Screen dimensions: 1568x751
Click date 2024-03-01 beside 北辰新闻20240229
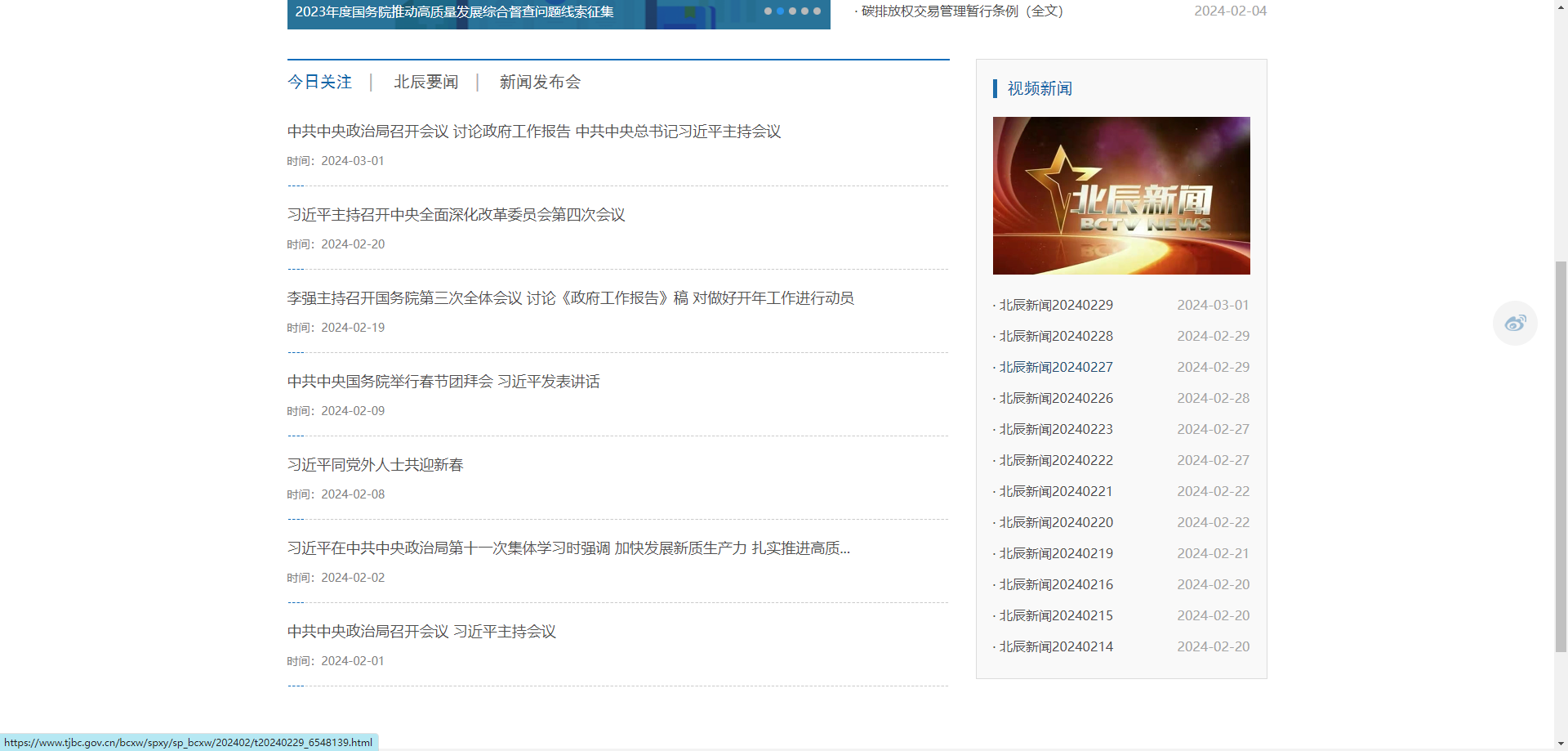[1213, 305]
